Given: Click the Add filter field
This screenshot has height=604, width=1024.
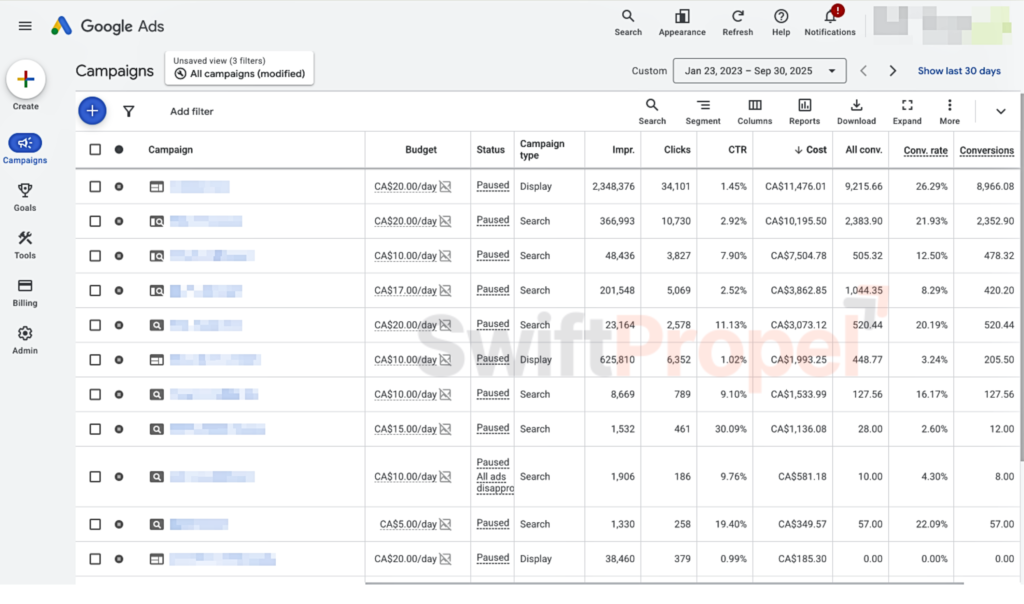Looking at the screenshot, I should point(192,112).
